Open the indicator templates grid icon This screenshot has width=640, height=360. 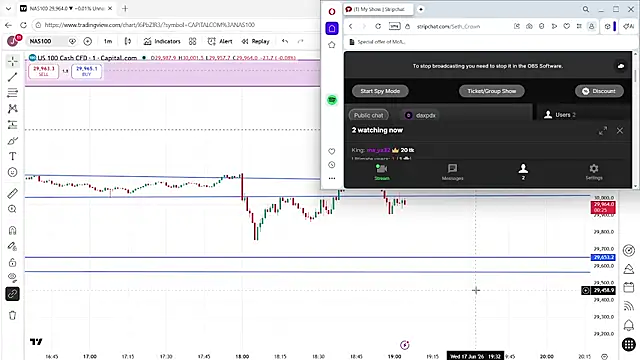(x=193, y=41)
